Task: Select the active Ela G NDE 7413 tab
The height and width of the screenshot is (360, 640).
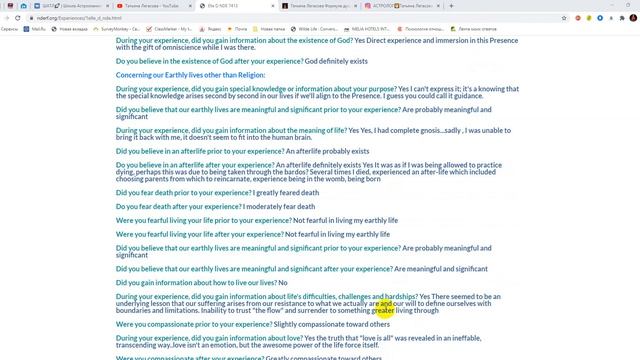Action: (237, 6)
